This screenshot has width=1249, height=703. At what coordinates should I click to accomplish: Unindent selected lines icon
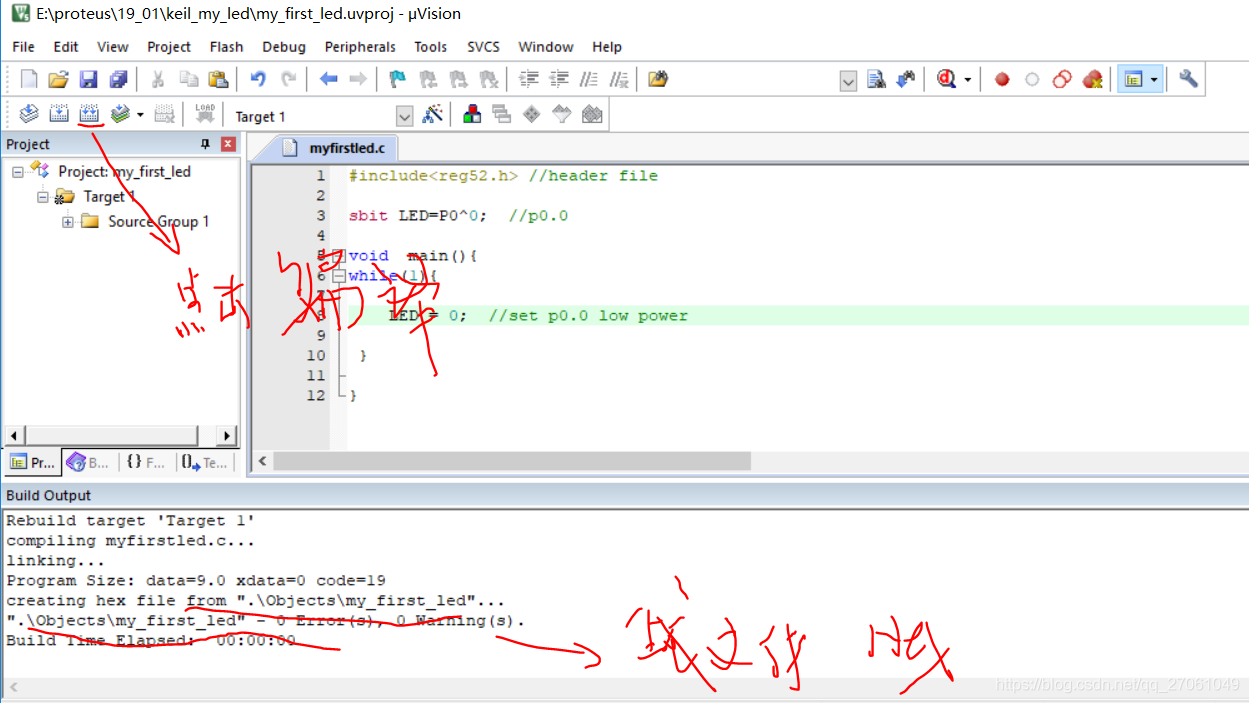point(559,79)
